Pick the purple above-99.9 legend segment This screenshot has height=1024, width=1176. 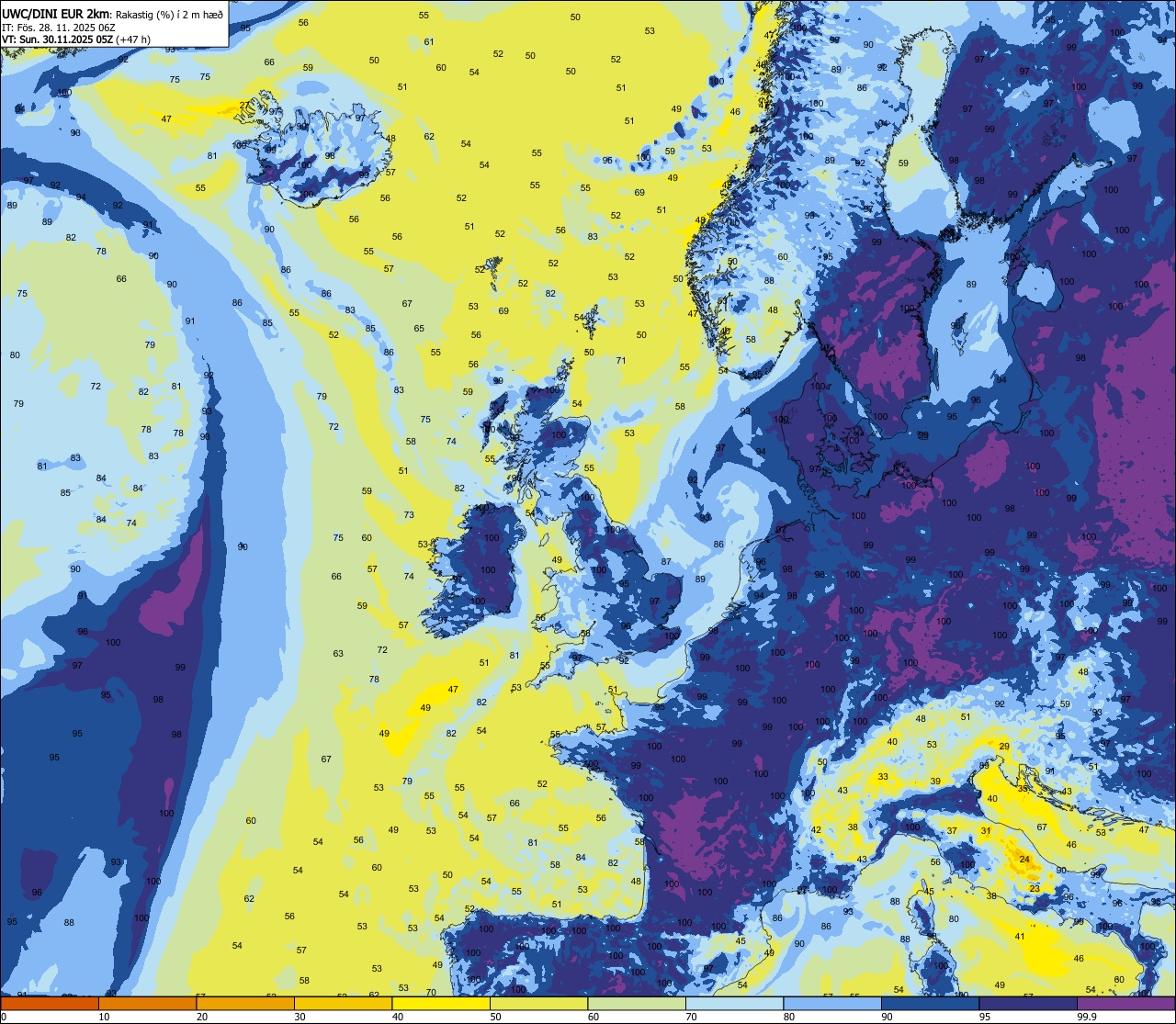[x=1126, y=1004]
